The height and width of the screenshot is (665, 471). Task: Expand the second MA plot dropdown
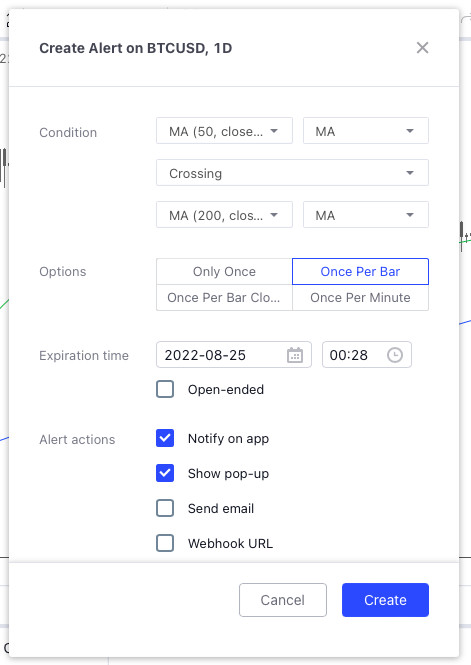365,215
